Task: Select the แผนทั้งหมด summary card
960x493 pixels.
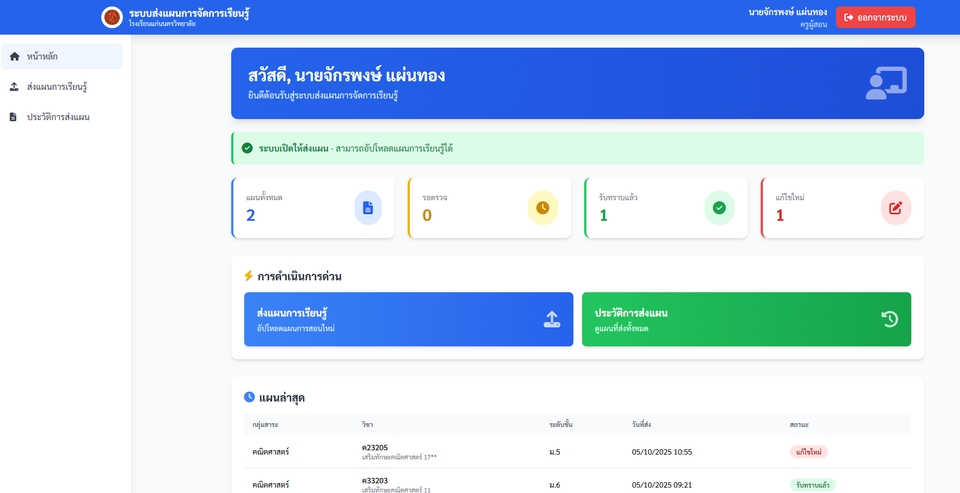Action: (313, 208)
